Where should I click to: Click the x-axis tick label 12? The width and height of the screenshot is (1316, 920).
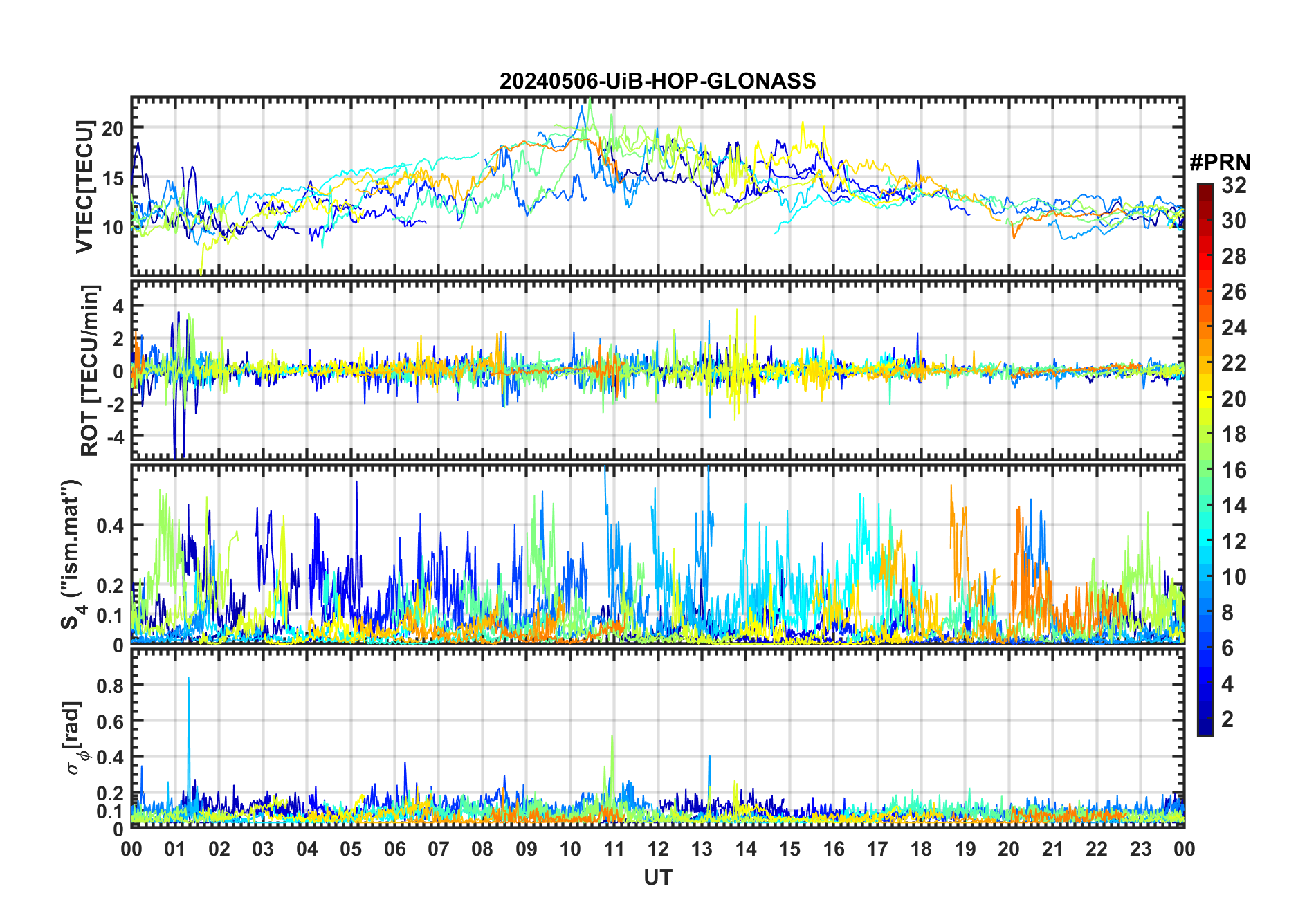[657, 849]
